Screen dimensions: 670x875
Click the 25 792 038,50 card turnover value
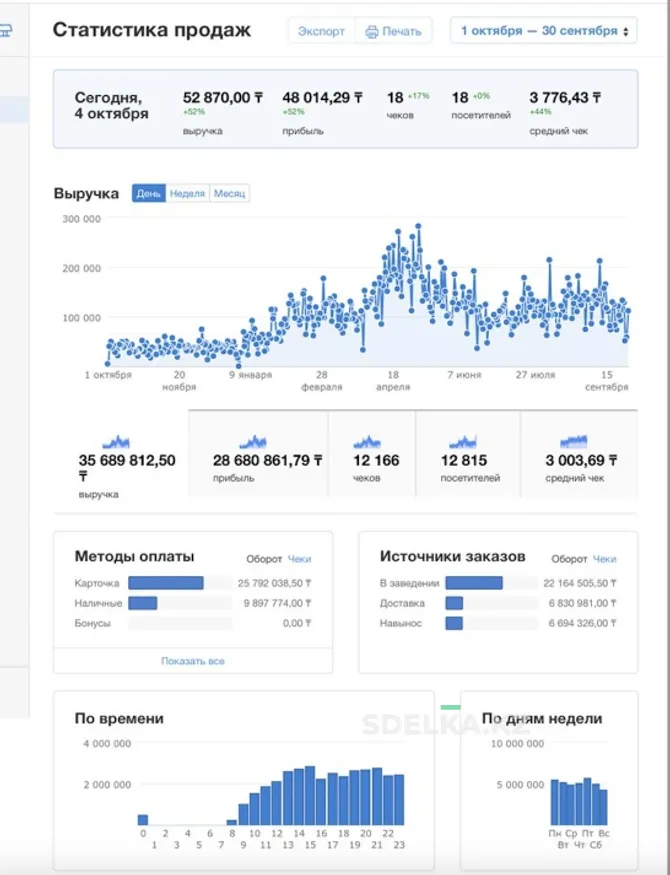pyautogui.click(x=274, y=583)
